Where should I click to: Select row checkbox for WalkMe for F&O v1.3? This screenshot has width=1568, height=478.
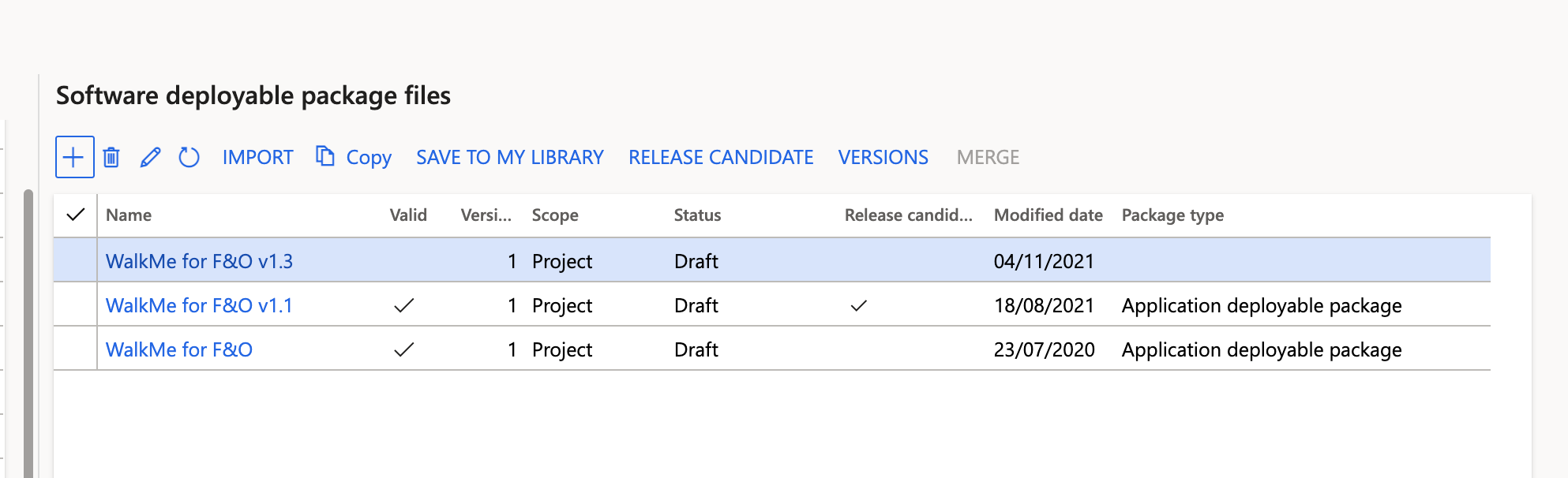click(75, 260)
